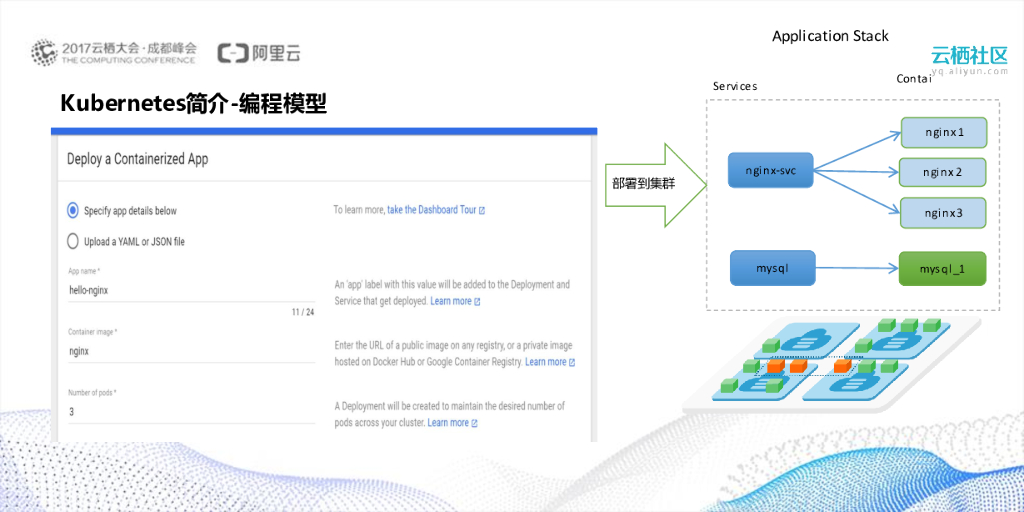
Task: Click the 'App name *' field label
Action: (84, 271)
